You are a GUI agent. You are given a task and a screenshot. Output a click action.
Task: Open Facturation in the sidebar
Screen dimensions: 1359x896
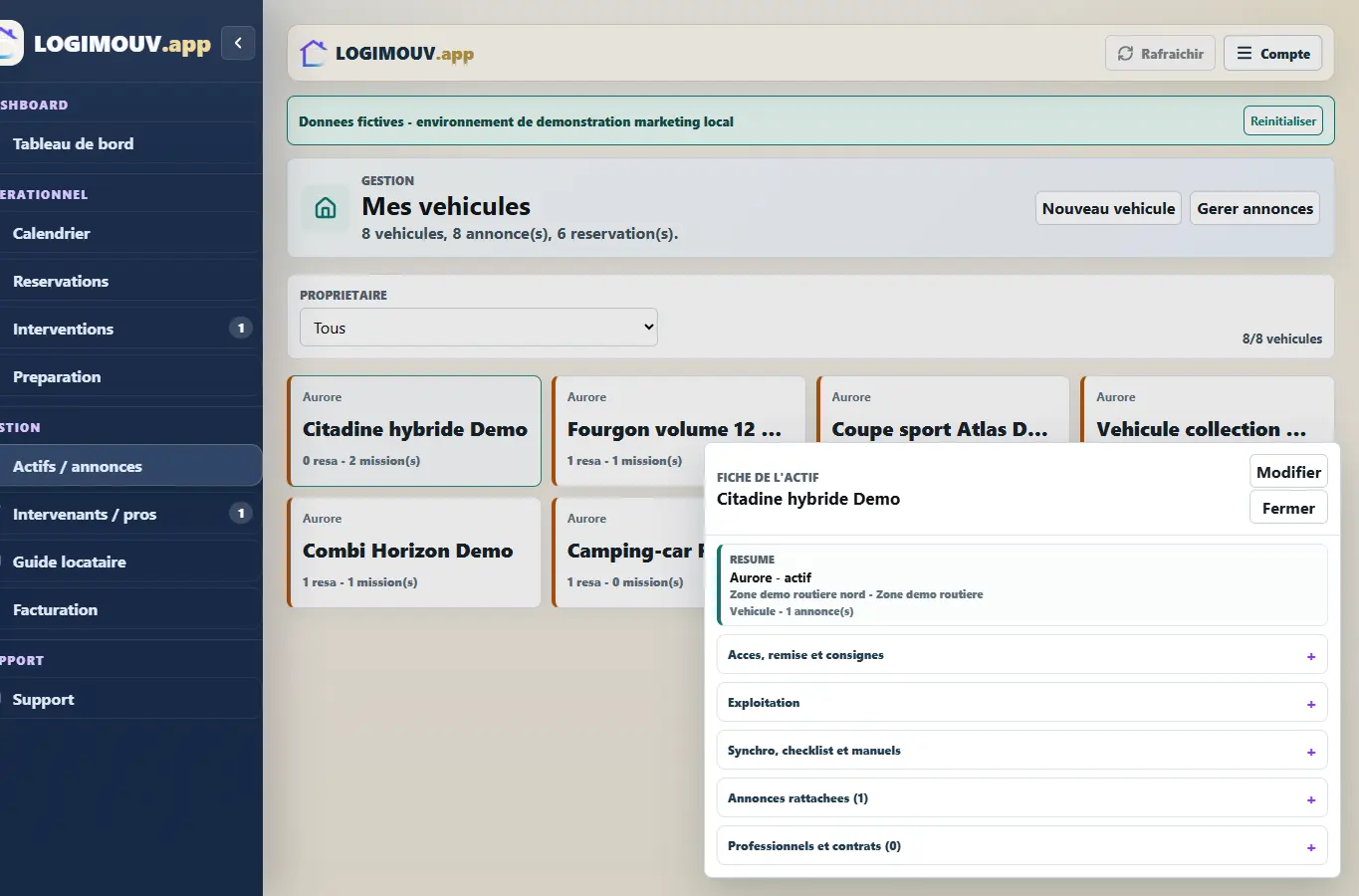coord(129,609)
